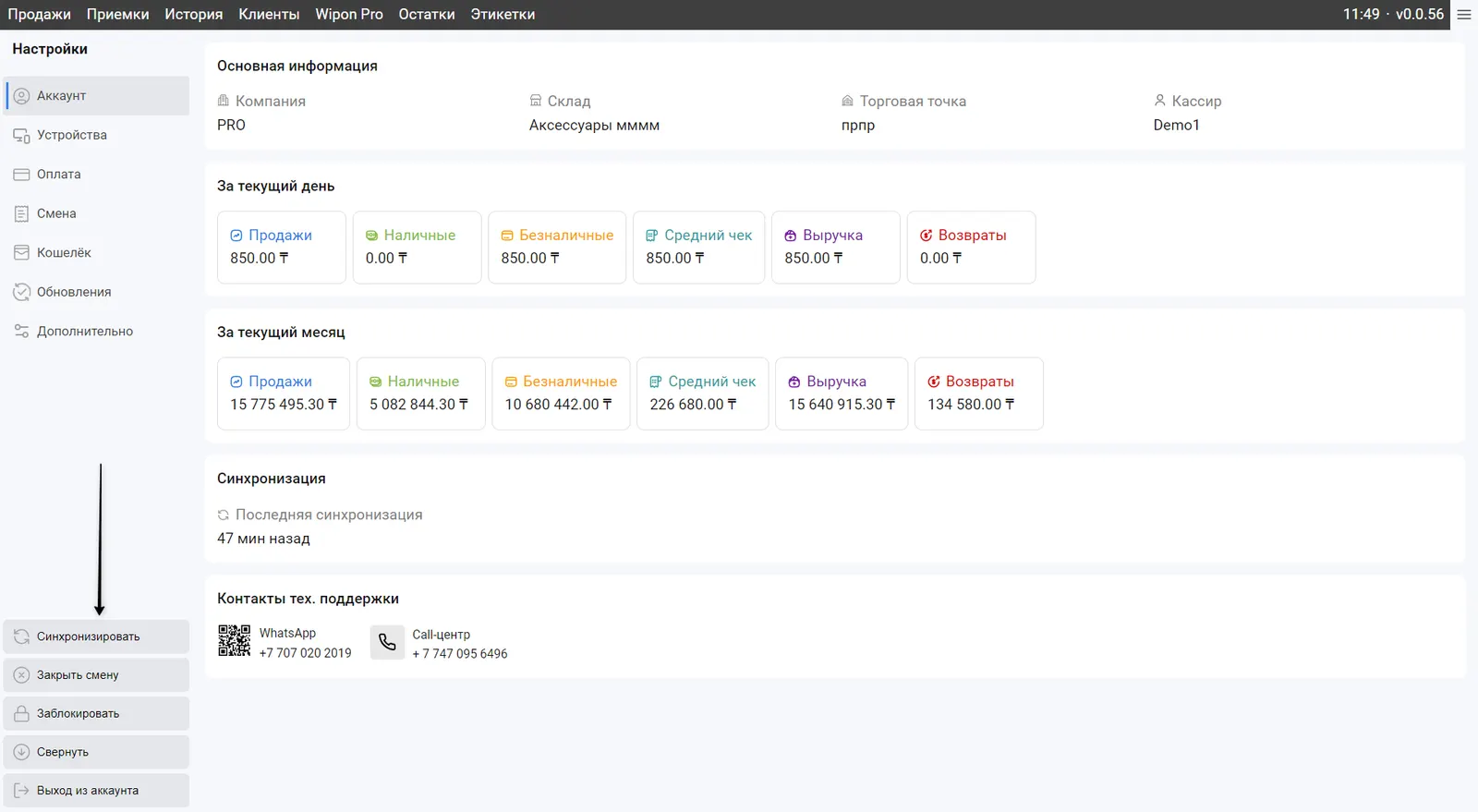Minimize the app with Свернуть button
This screenshot has height=812, width=1478.
(96, 752)
